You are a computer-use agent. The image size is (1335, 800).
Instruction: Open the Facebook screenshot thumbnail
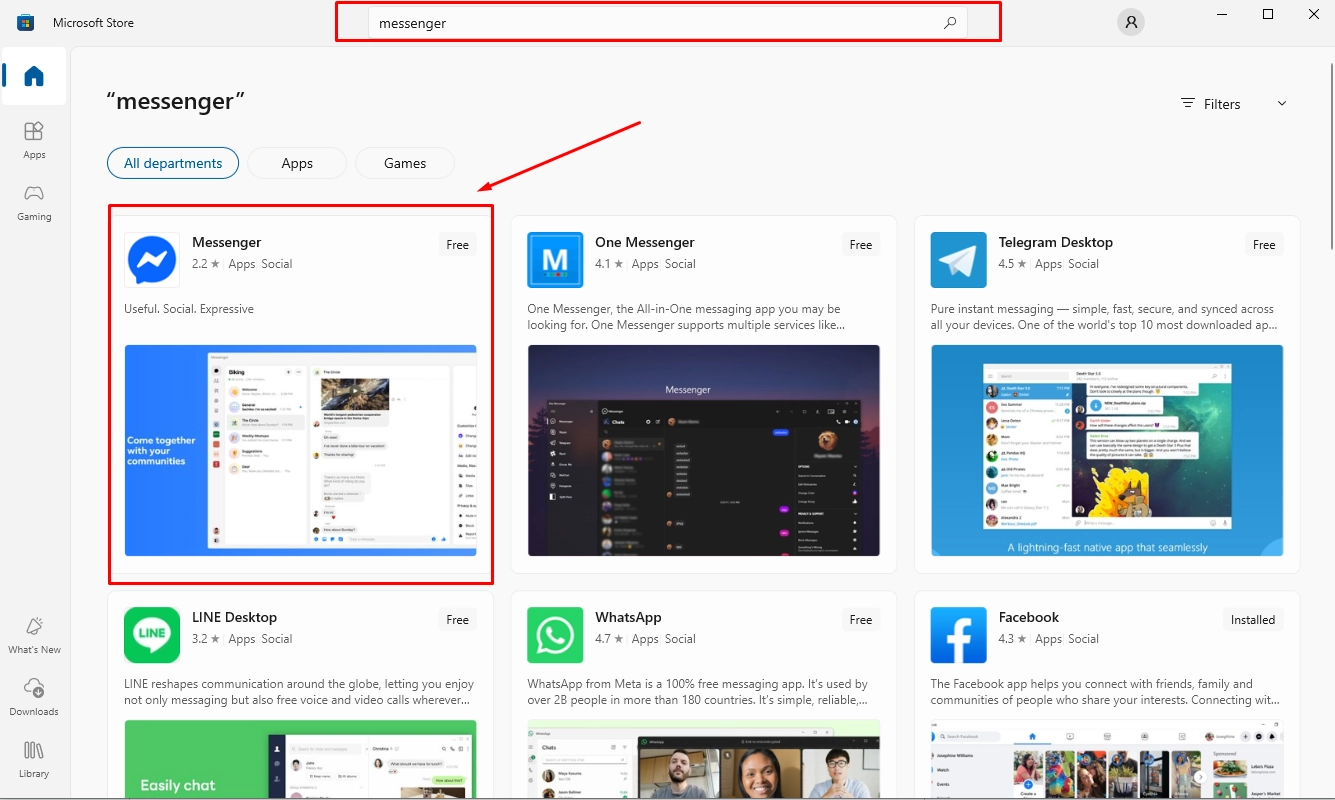coord(1107,759)
